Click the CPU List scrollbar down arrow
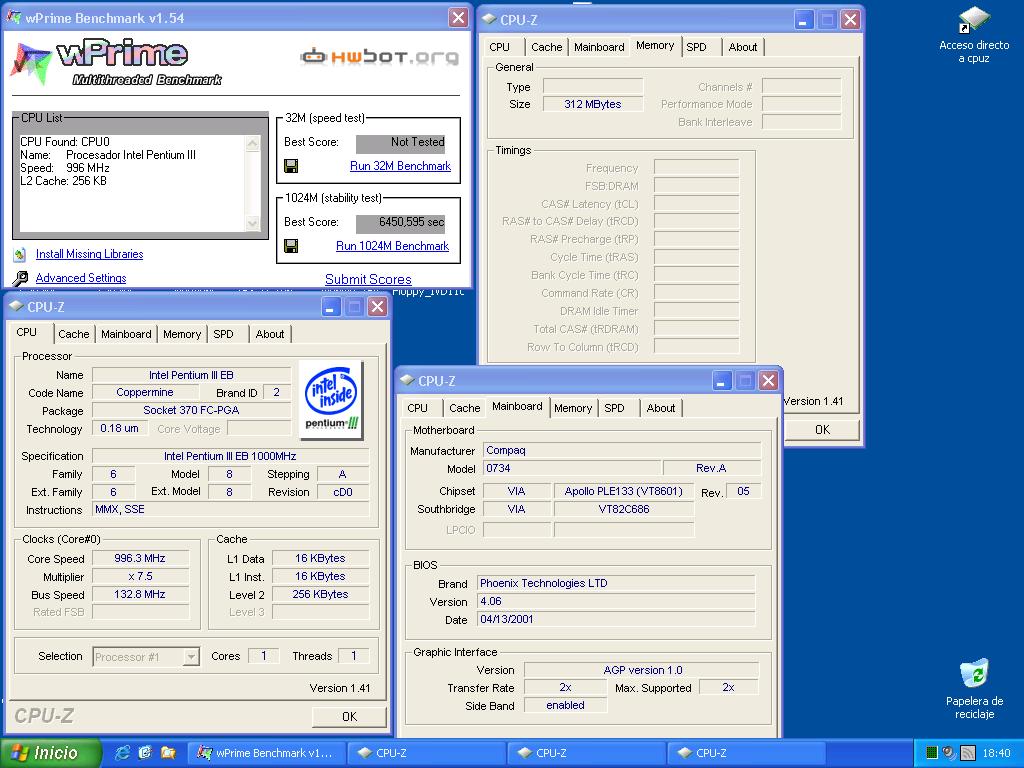This screenshot has width=1024, height=768. pos(253,223)
